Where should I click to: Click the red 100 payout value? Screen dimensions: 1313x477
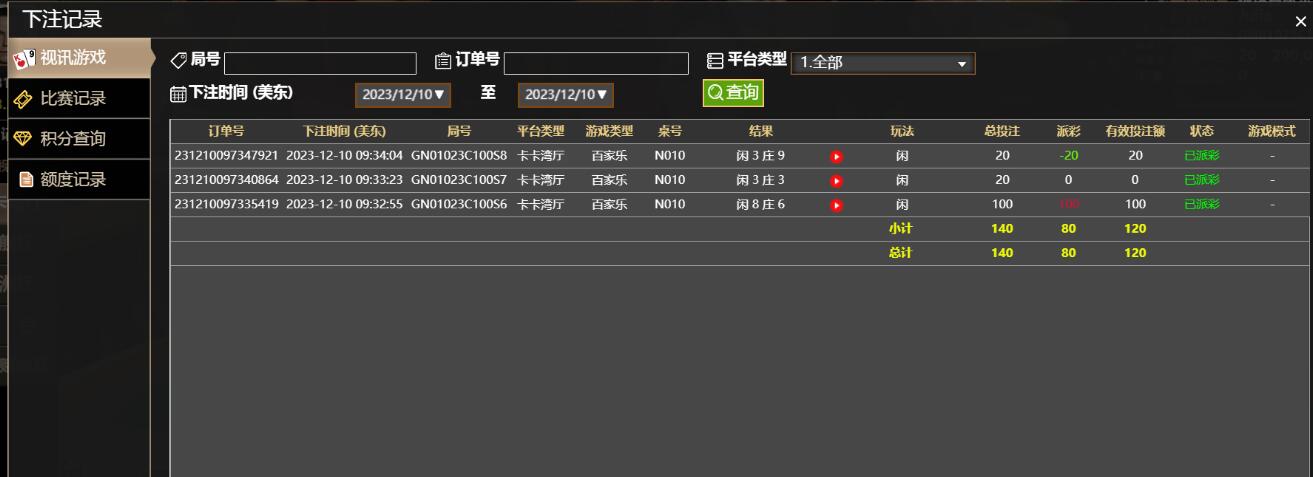[x=1068, y=204]
